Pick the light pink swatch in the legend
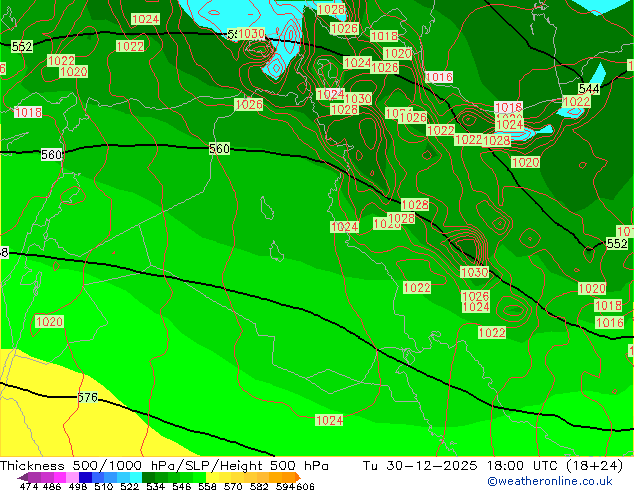 (72, 477)
